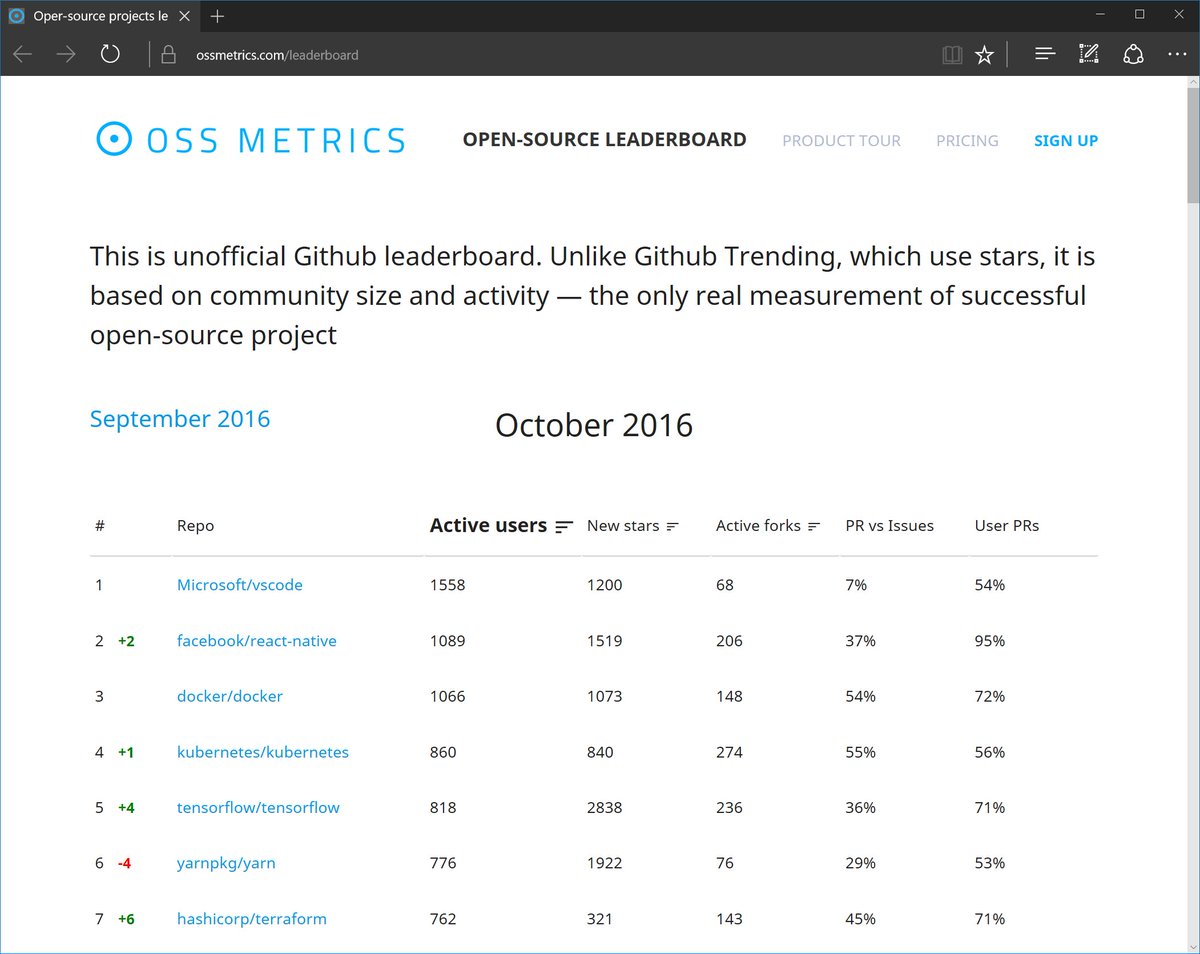Click the Sign Up link

point(1066,141)
